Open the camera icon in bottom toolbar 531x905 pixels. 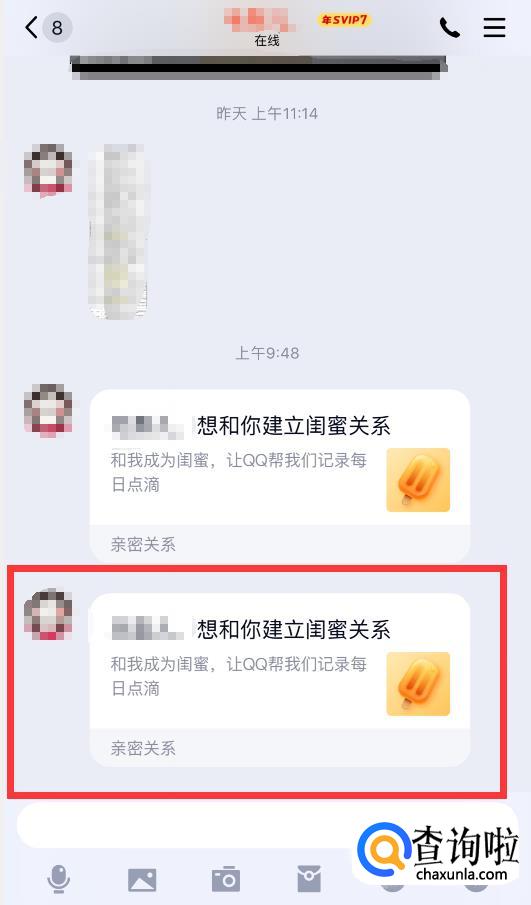coord(226,879)
